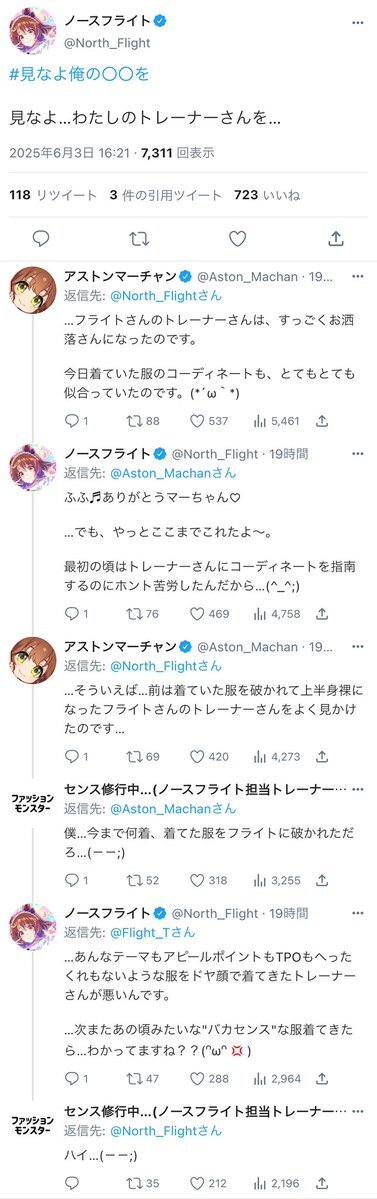View the 3 件の引用ツイート list
This screenshot has width=377, height=1199.
(x=166, y=195)
